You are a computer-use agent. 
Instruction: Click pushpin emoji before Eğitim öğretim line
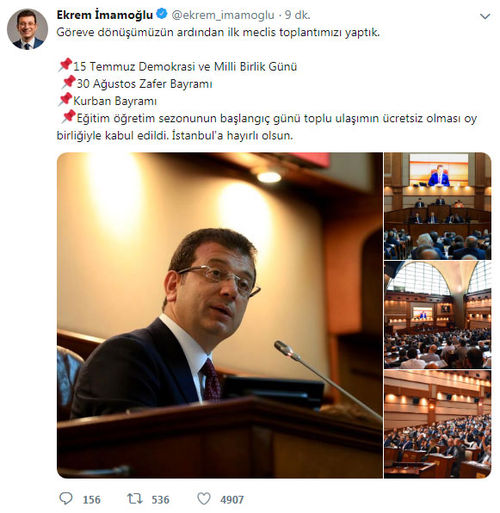click(x=69, y=117)
